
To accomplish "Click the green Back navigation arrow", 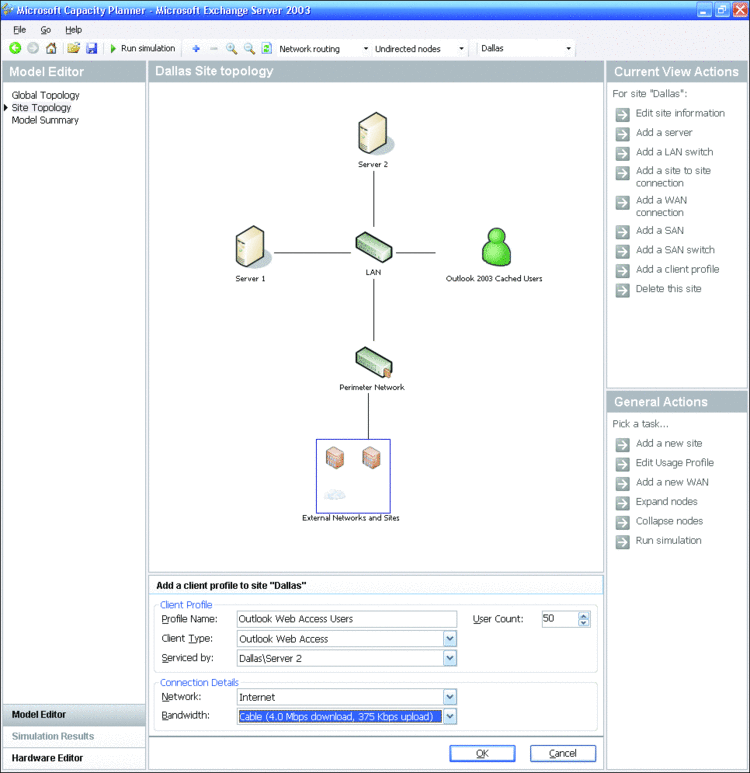I will (15, 48).
